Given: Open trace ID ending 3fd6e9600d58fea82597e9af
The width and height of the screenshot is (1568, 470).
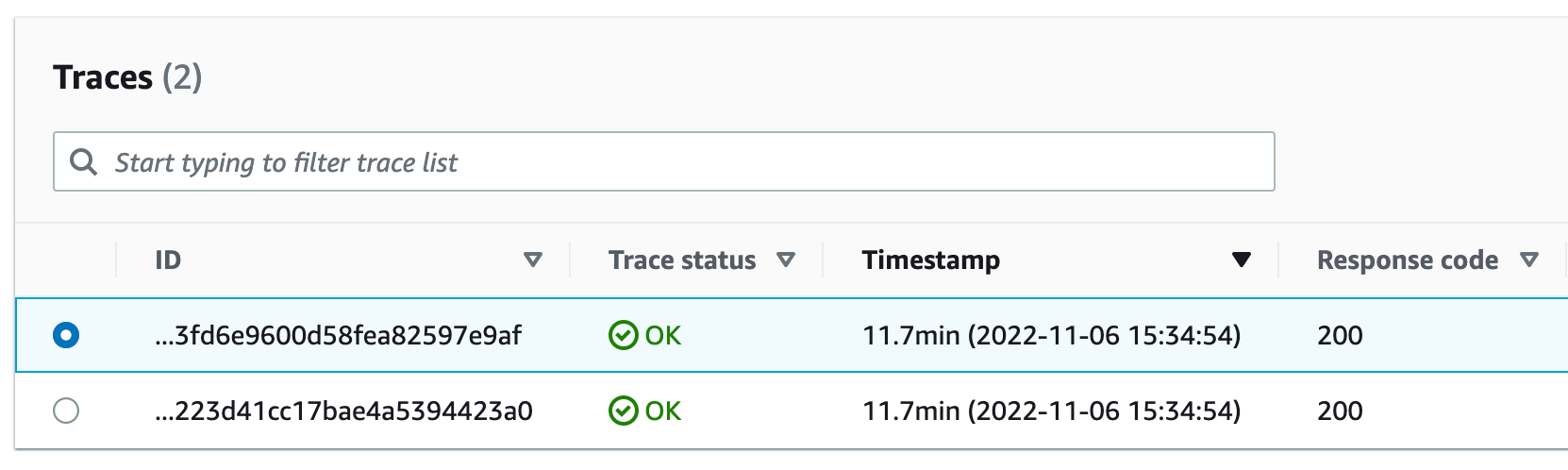Looking at the screenshot, I should (x=338, y=335).
